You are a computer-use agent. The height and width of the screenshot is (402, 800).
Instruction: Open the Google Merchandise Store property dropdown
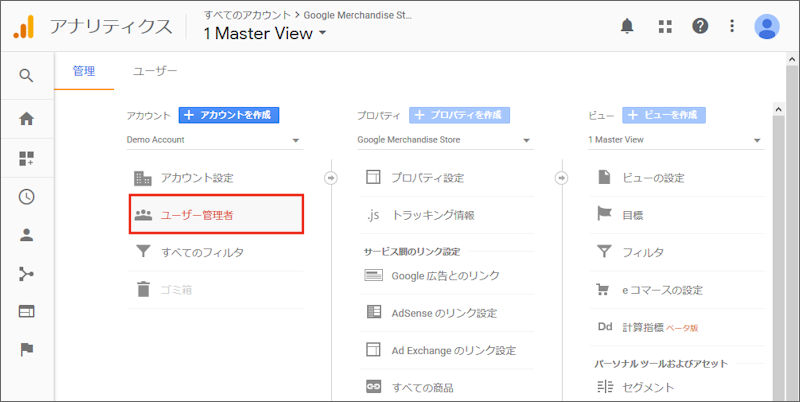445,140
